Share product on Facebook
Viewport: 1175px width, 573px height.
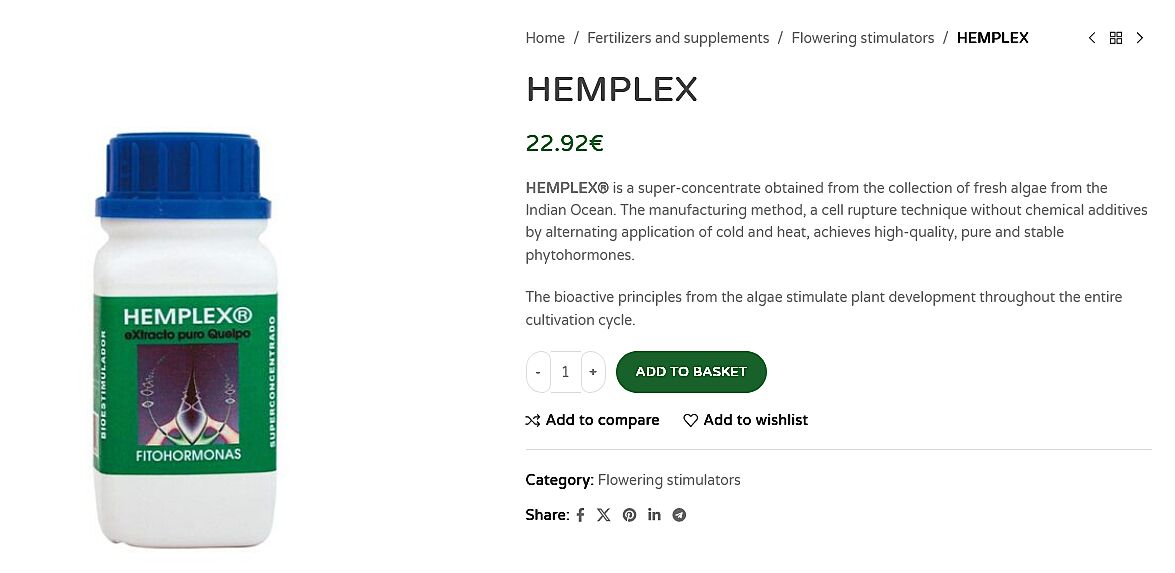tap(580, 515)
